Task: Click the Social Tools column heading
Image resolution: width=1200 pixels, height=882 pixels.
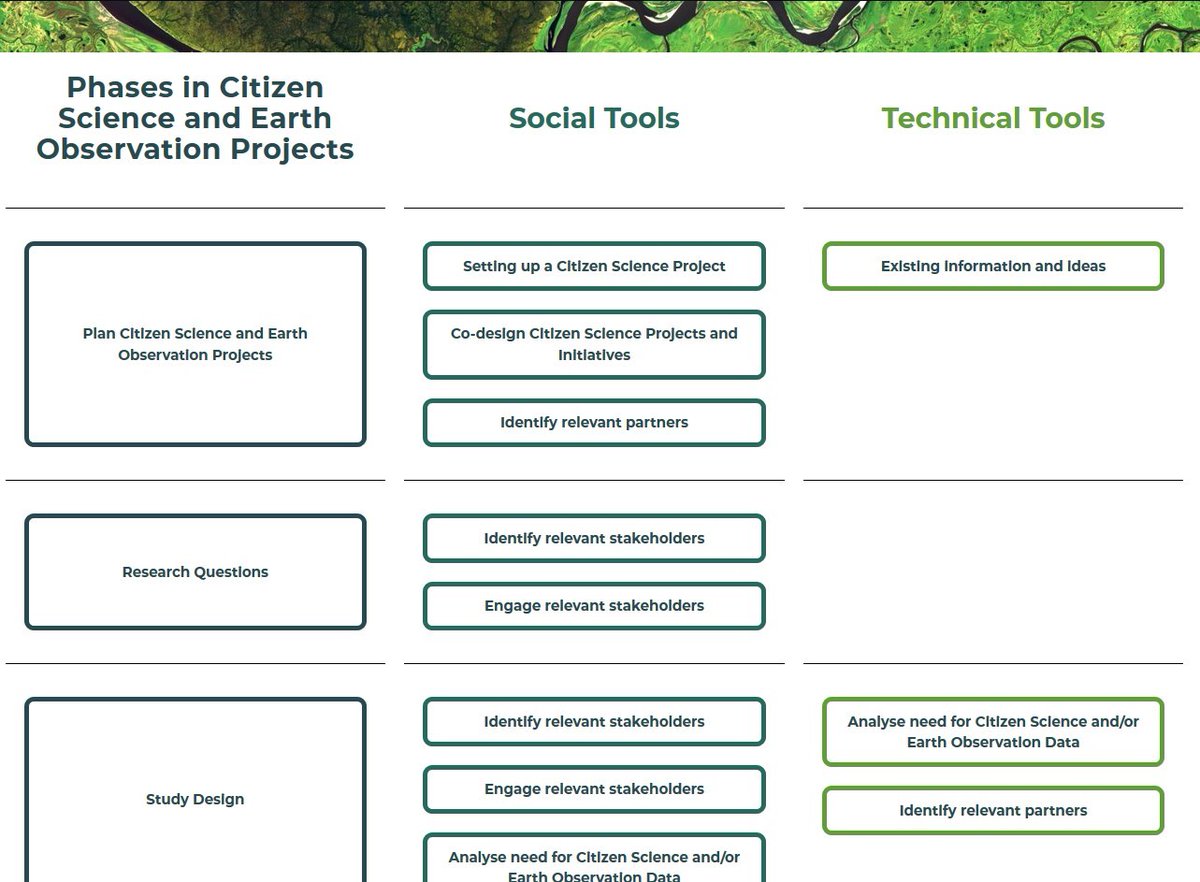Action: pos(594,118)
